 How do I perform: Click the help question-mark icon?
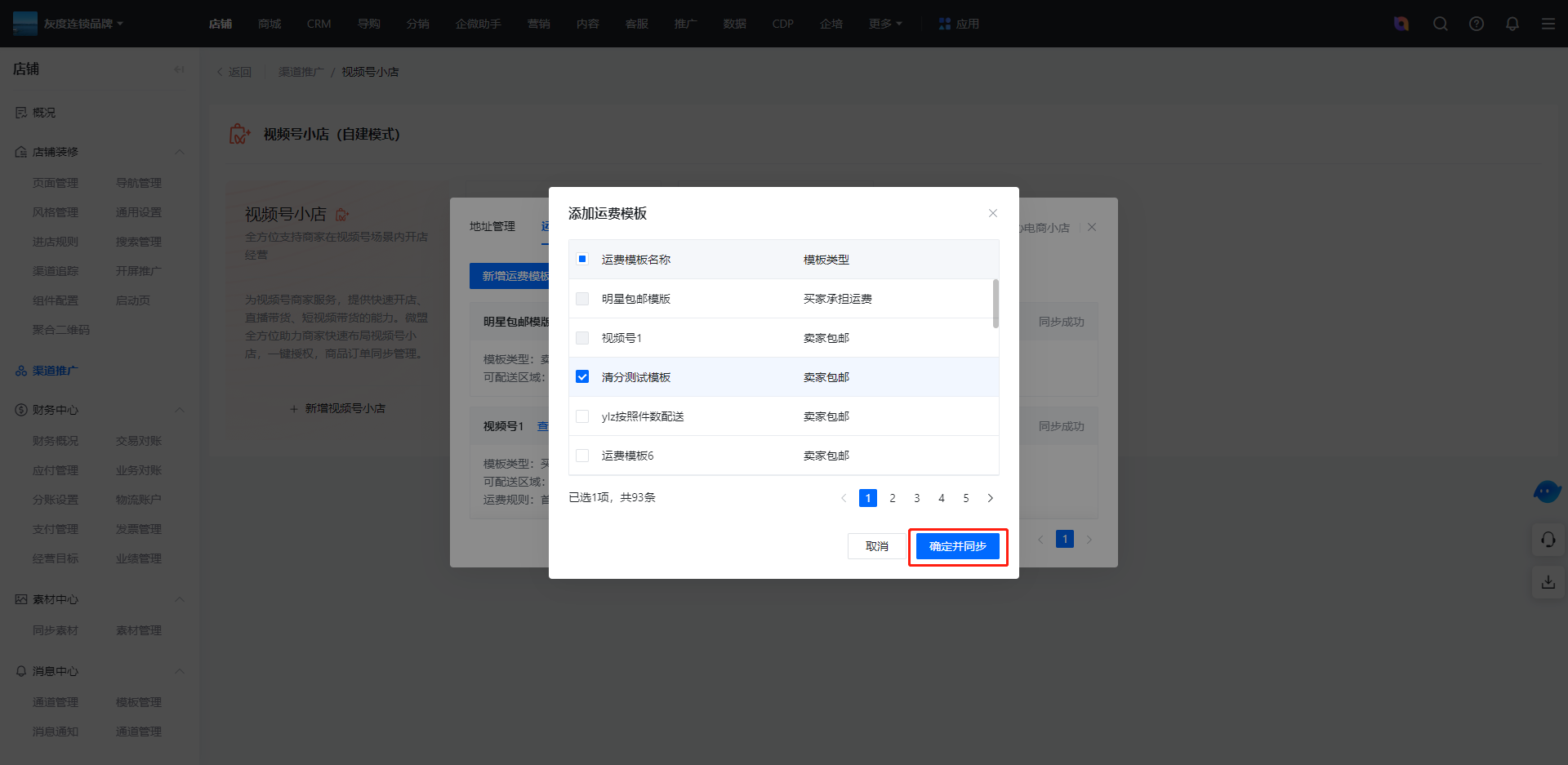point(1477,24)
